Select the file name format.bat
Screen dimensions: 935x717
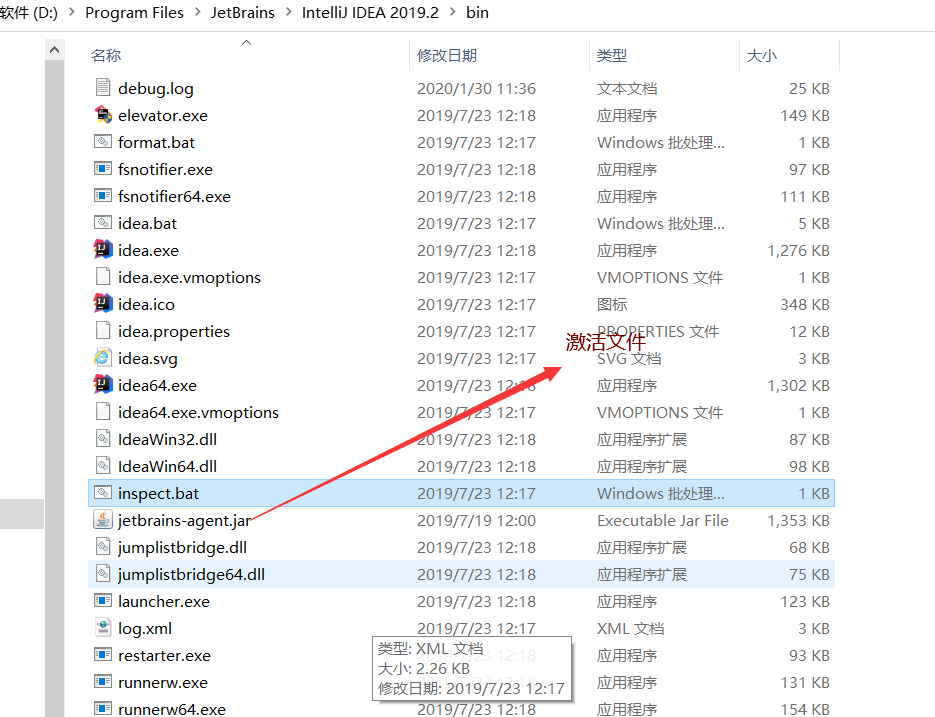point(156,143)
